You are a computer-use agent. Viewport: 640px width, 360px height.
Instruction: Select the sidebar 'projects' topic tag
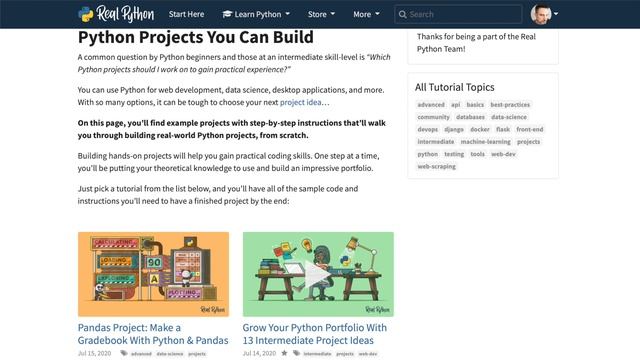(x=528, y=142)
